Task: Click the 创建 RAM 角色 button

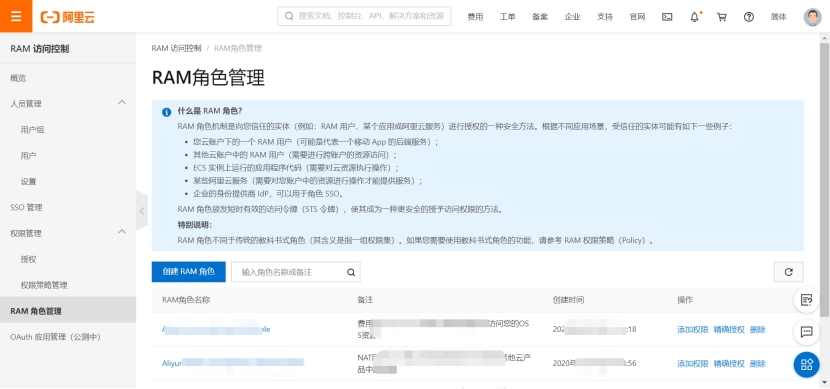Action: pyautogui.click(x=188, y=272)
